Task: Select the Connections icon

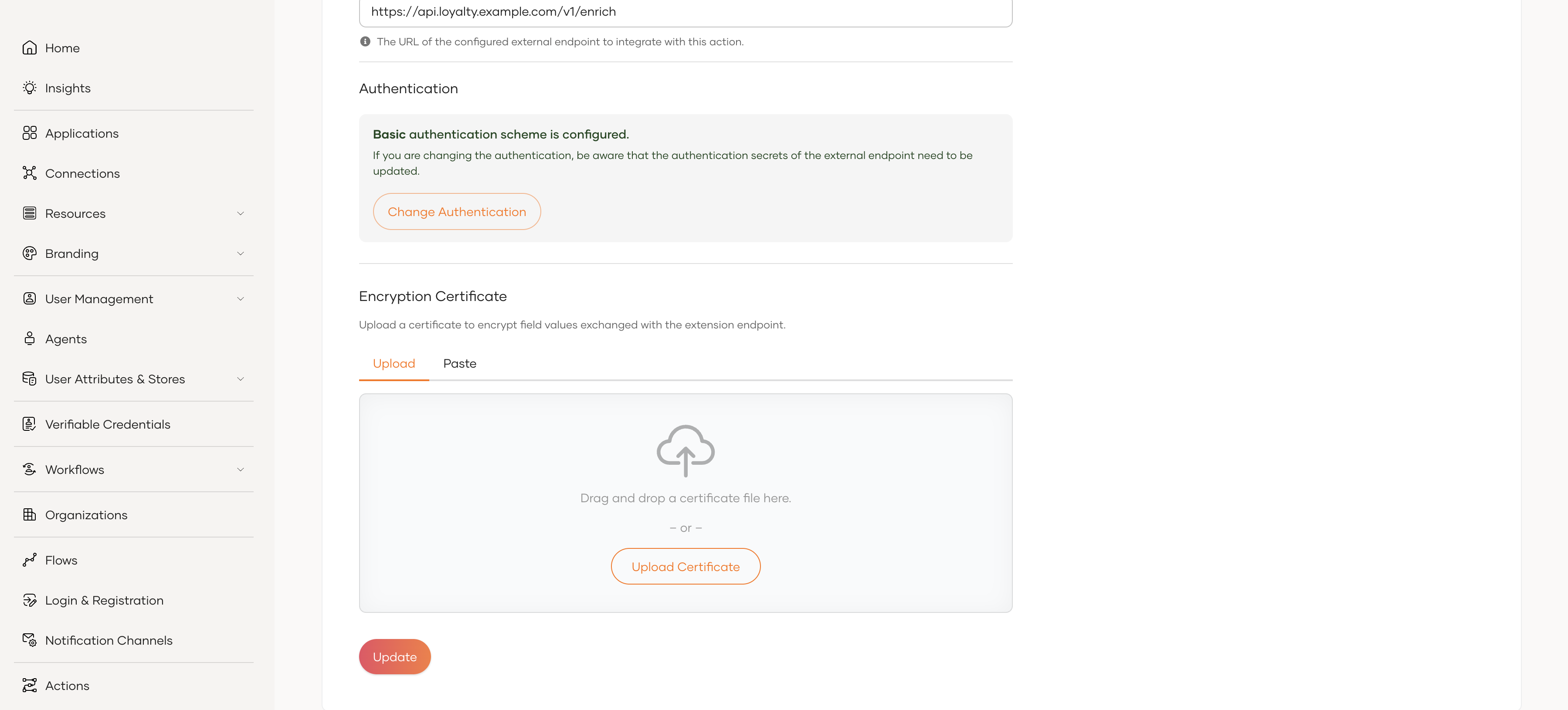Action: 29,173
